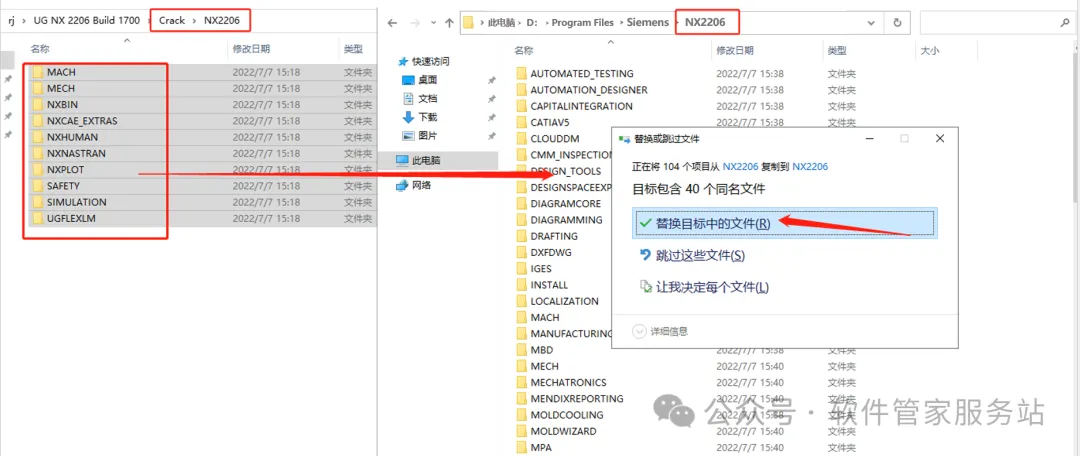The width and height of the screenshot is (1080, 456).
Task: Select the SAFETY folder icon
Action: tap(37, 186)
